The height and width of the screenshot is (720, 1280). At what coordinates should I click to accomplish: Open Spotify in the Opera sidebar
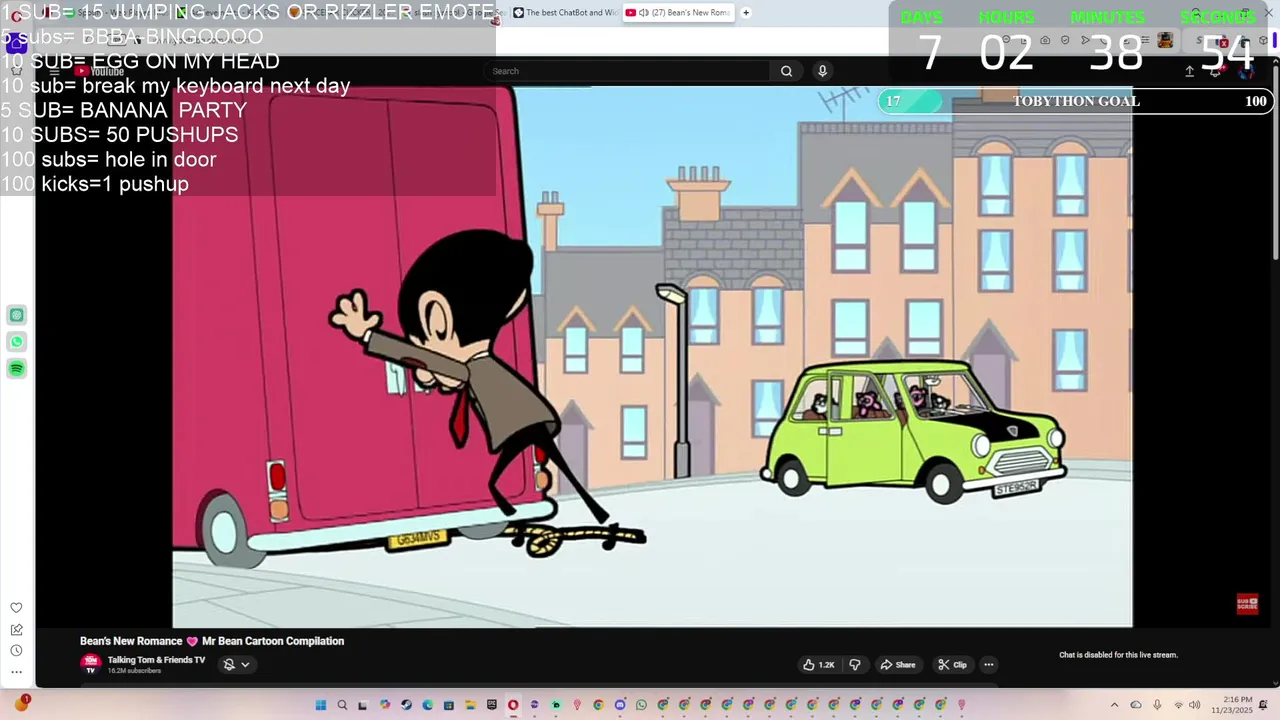tap(17, 369)
